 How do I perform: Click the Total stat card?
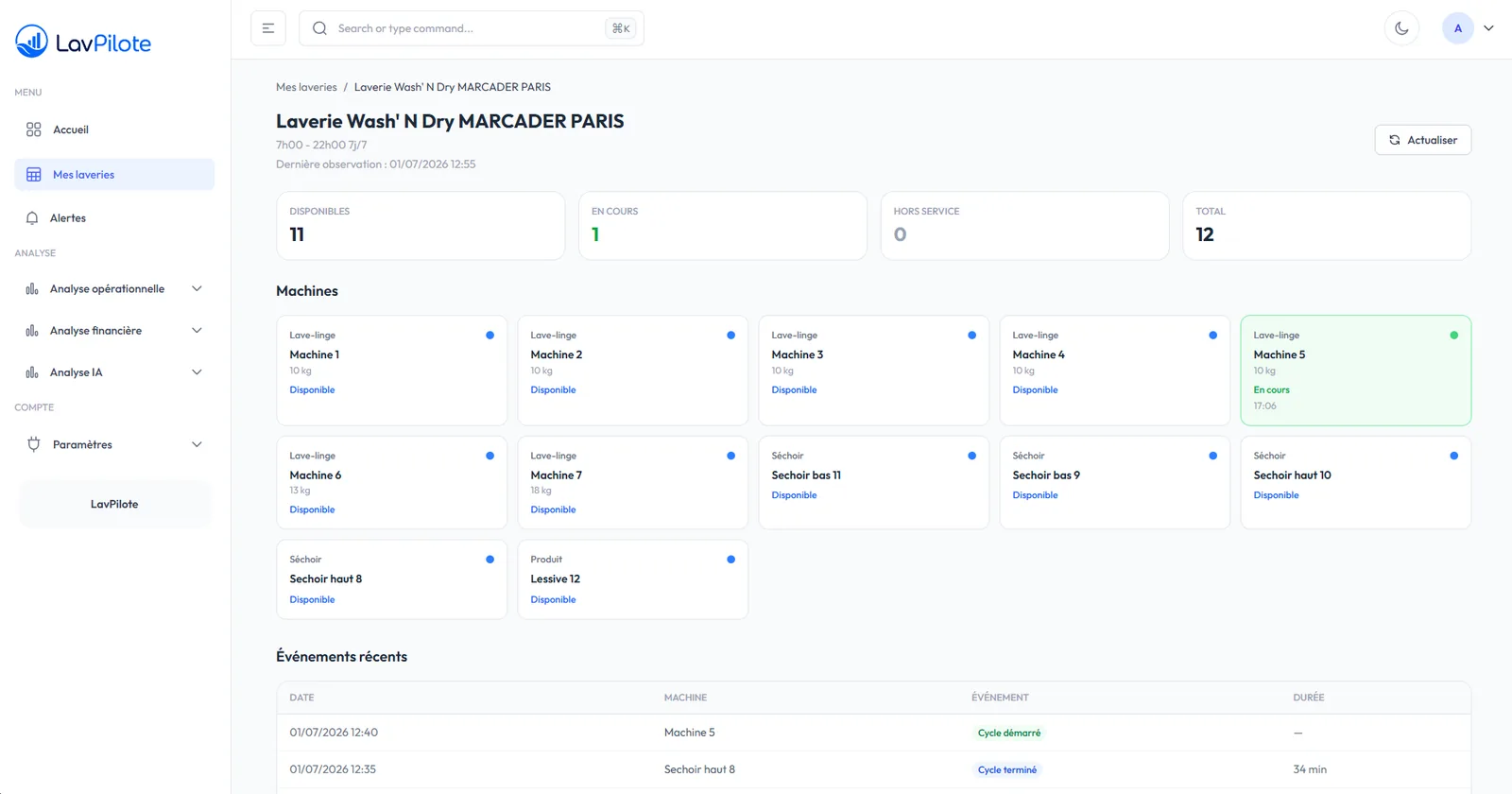point(1327,226)
